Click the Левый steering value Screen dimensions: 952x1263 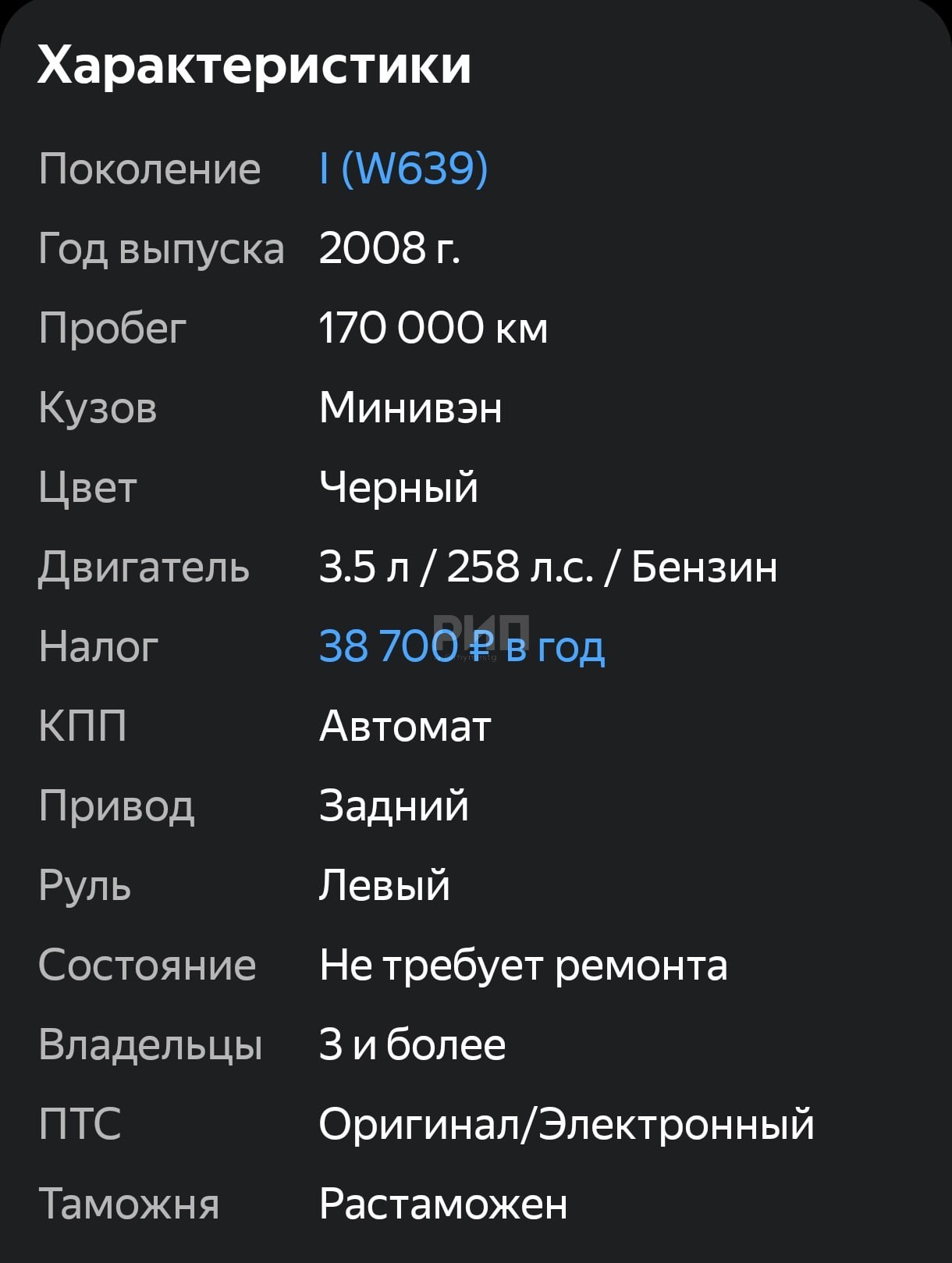point(385,885)
